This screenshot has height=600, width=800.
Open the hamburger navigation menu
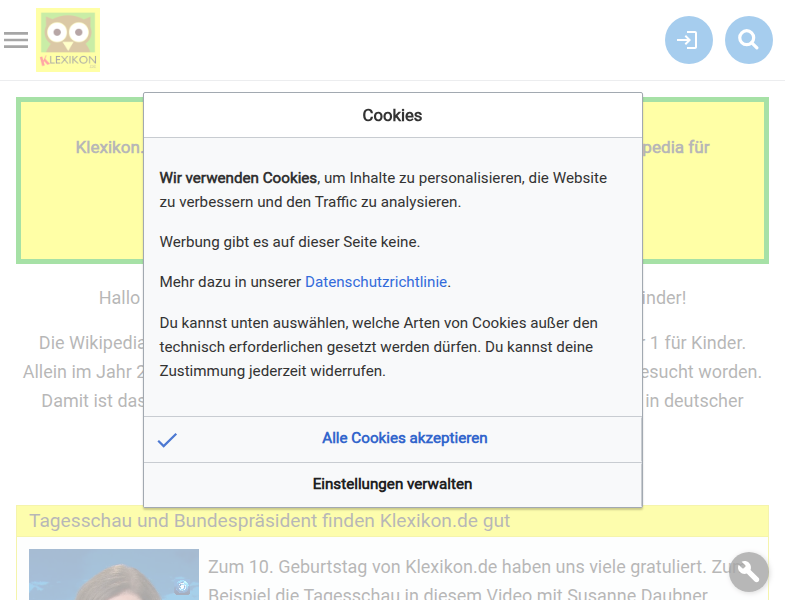point(16,40)
